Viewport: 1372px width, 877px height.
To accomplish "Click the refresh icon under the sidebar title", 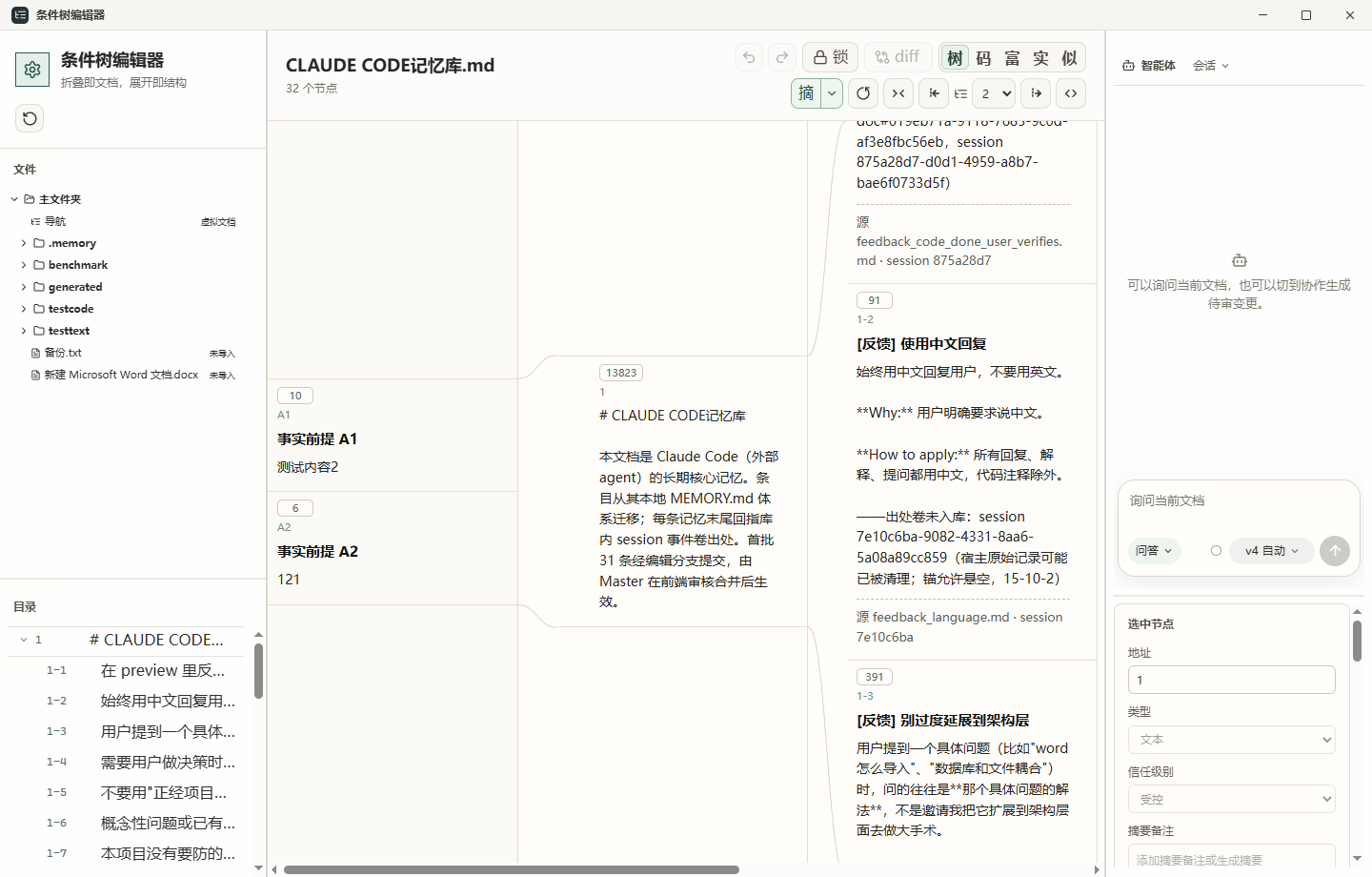I will pos(30,118).
